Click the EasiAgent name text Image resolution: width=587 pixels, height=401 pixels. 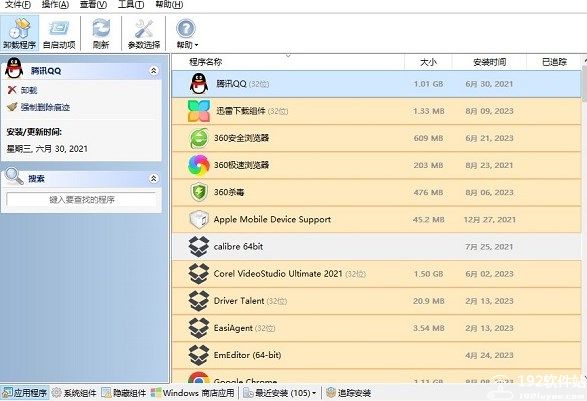click(x=233, y=328)
